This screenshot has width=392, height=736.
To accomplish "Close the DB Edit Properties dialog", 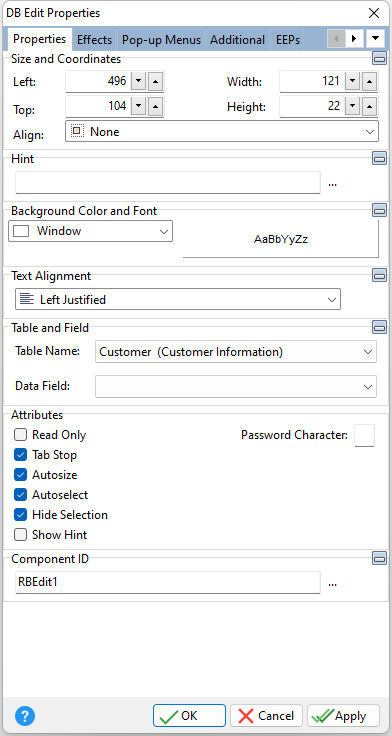I will coord(374,13).
